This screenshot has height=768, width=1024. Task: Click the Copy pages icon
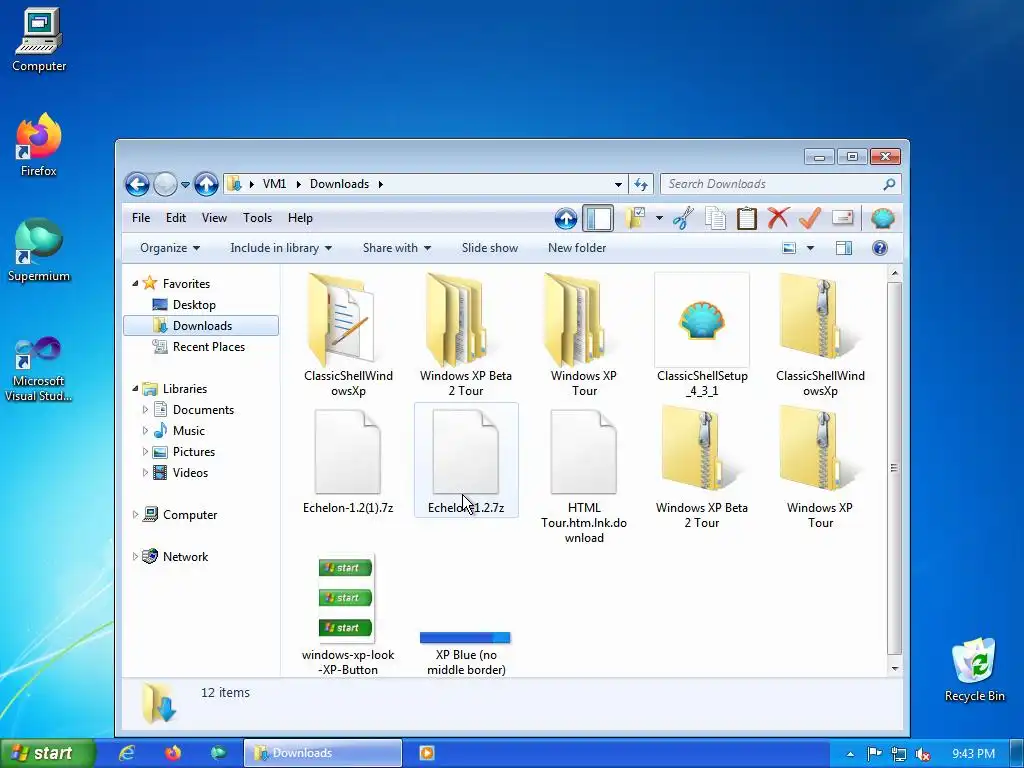pyautogui.click(x=715, y=219)
